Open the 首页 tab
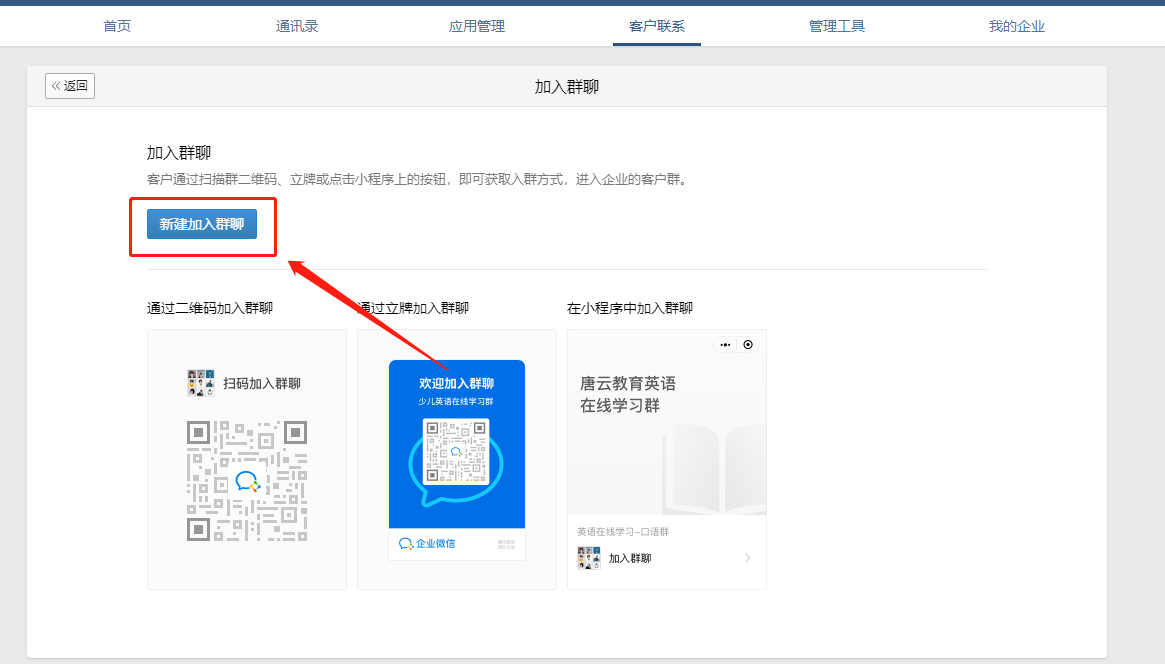1165x664 pixels. pyautogui.click(x=117, y=26)
